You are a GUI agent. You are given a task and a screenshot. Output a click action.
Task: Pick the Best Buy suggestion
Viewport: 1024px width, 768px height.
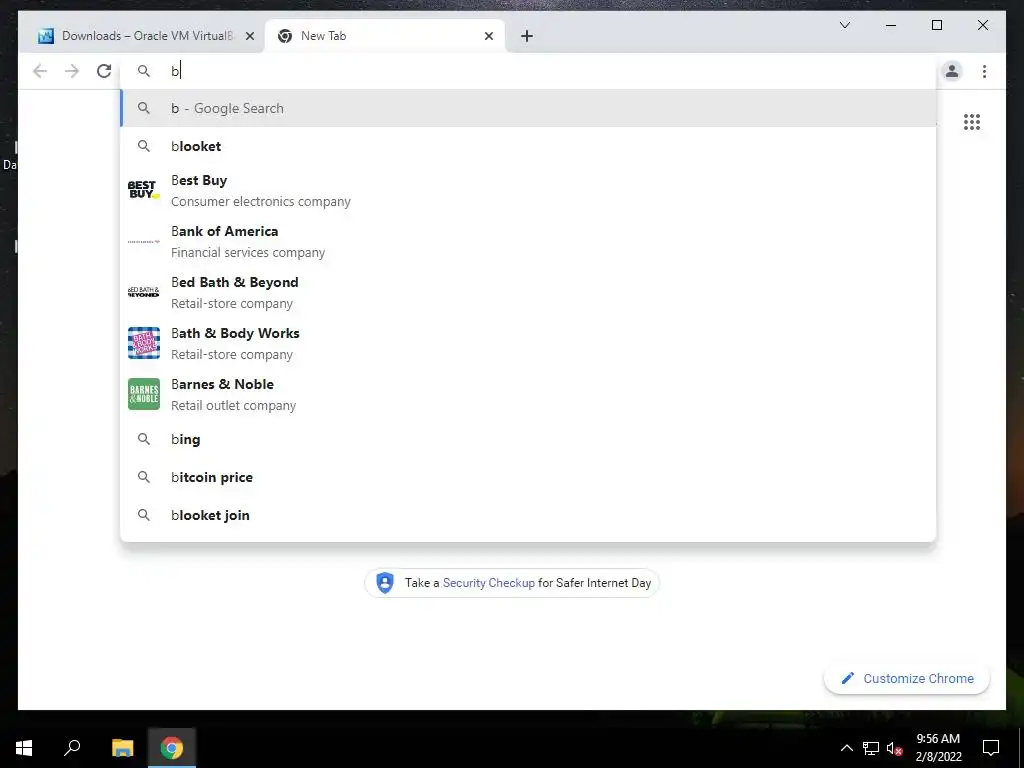(528, 191)
